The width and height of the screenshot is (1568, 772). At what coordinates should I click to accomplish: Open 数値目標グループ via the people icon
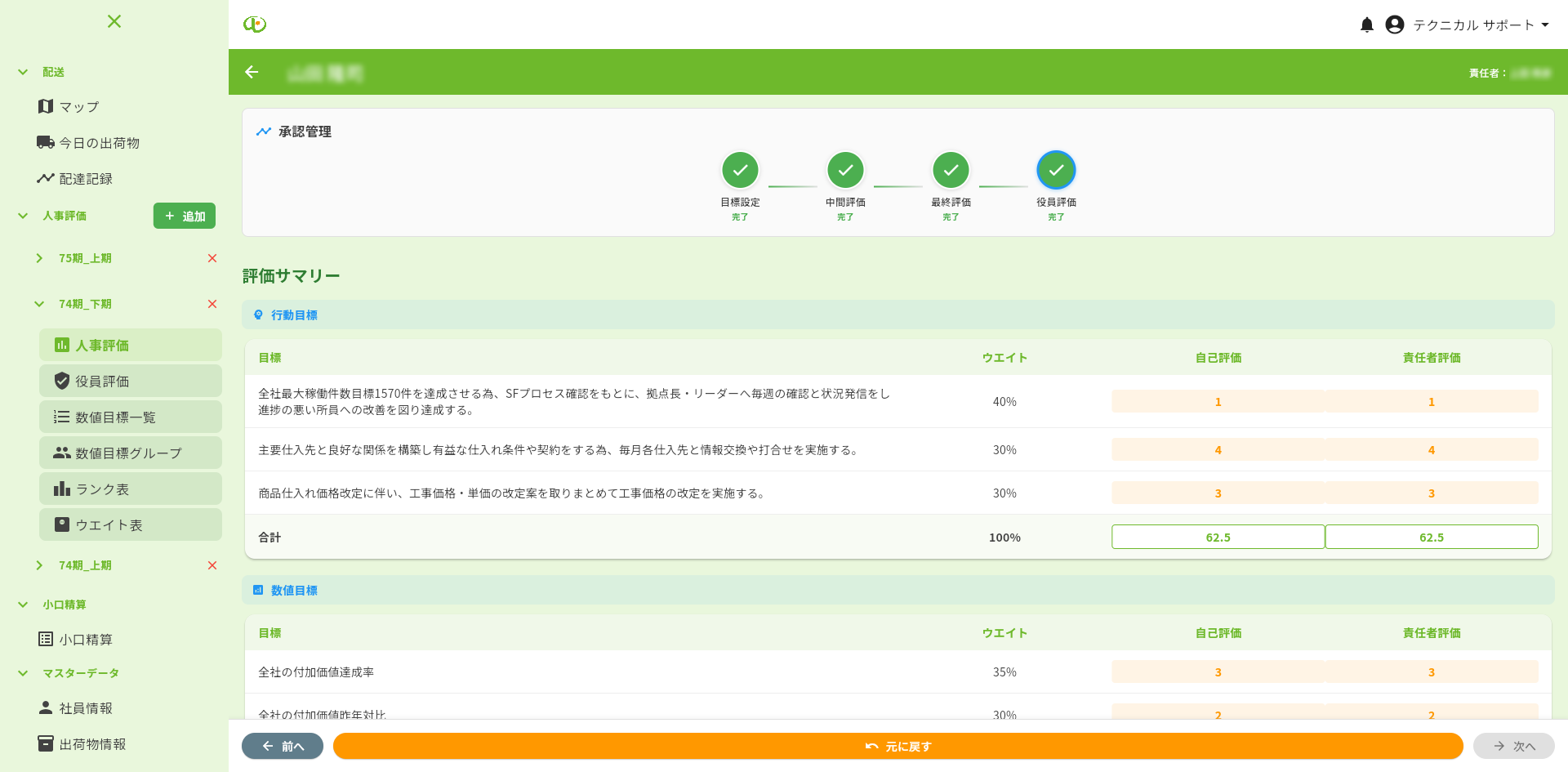[x=61, y=453]
